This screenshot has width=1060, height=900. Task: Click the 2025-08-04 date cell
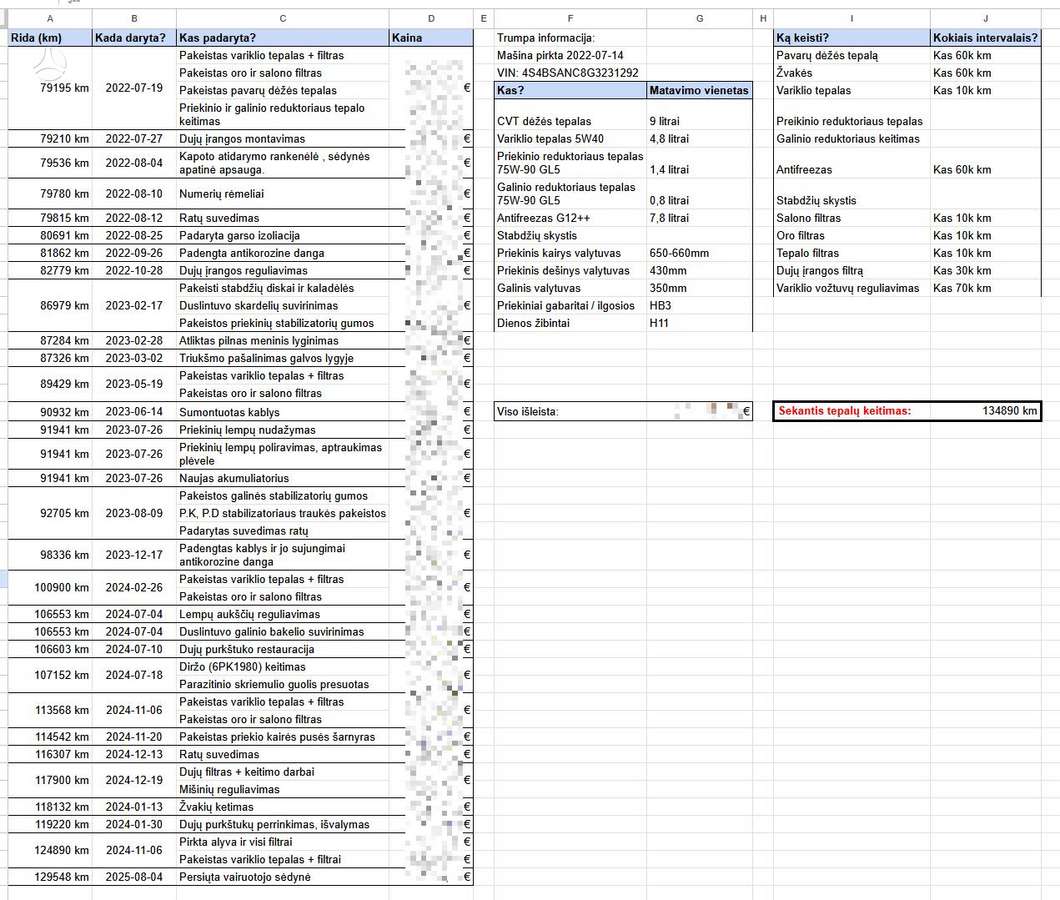click(134, 877)
